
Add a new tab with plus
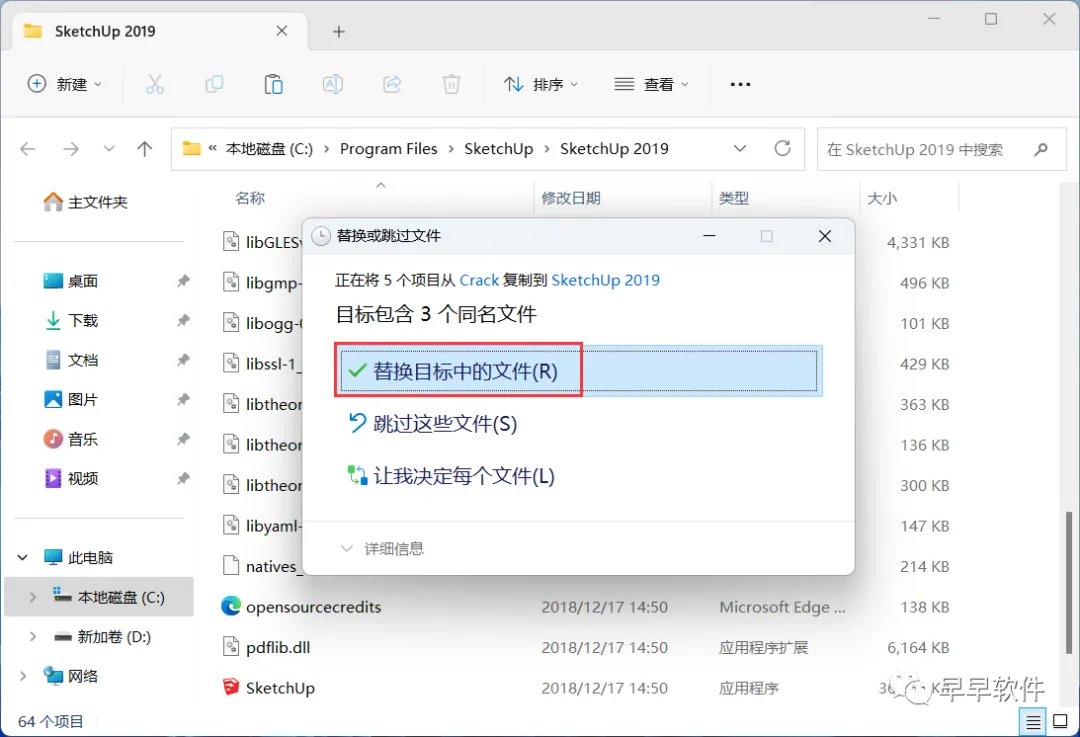(x=338, y=31)
